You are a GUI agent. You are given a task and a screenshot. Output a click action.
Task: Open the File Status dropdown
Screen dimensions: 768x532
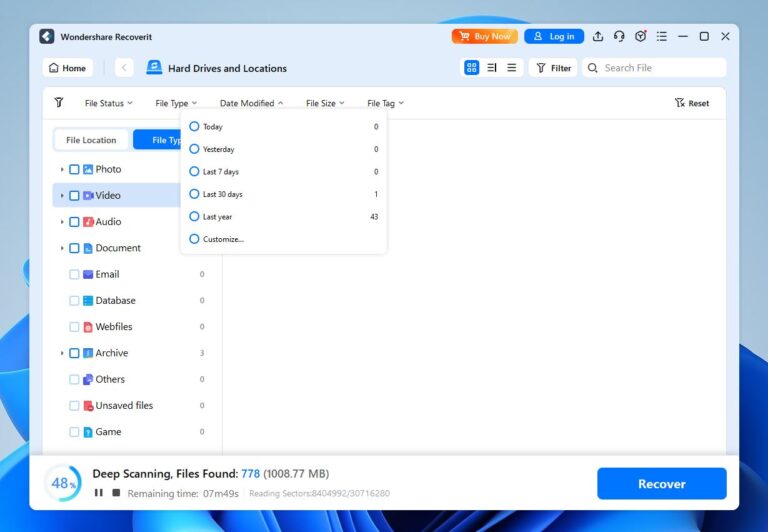coord(108,103)
